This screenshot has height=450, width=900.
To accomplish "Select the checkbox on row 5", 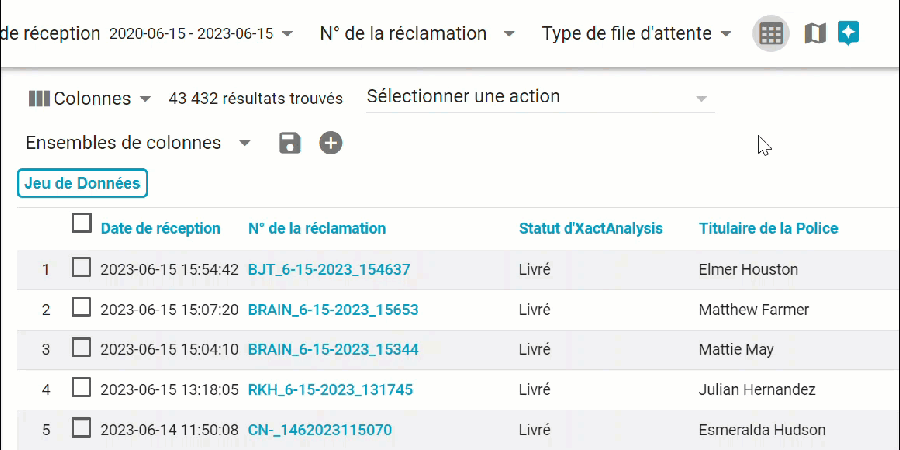I will coord(82,429).
